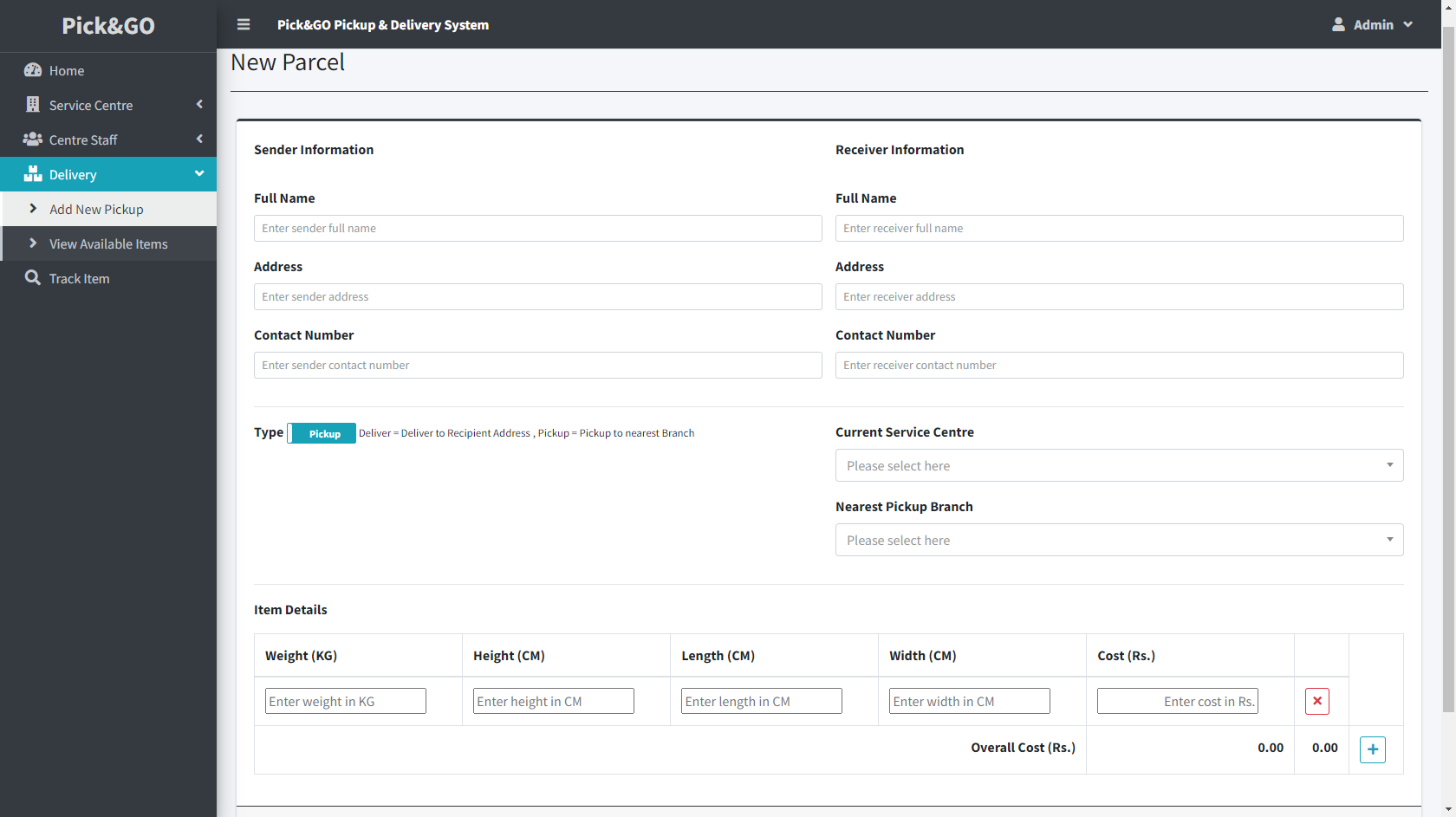1456x817 pixels.
Task: Click the New Parcel heading
Action: pyautogui.click(x=288, y=62)
